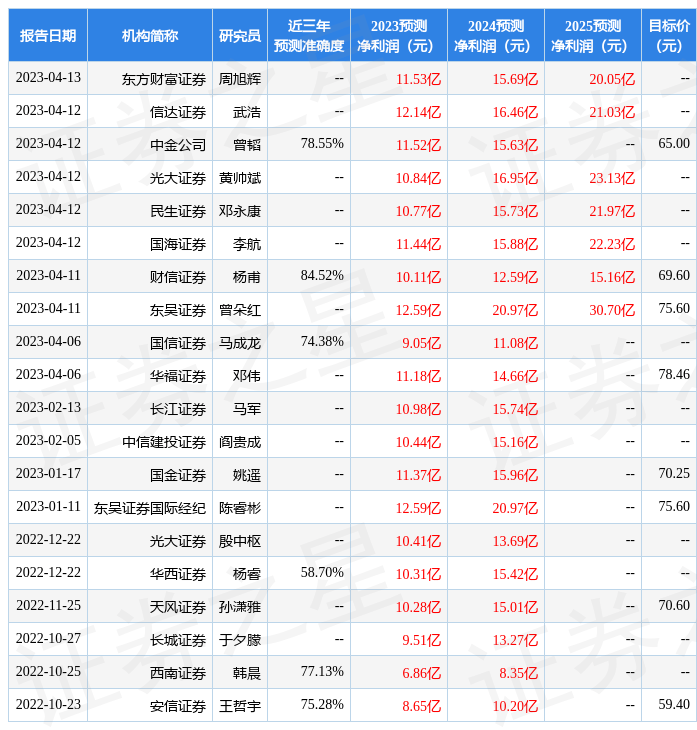Screen dimensions: 697x730
Task: Click the target price 70.60
Action: tap(674, 606)
